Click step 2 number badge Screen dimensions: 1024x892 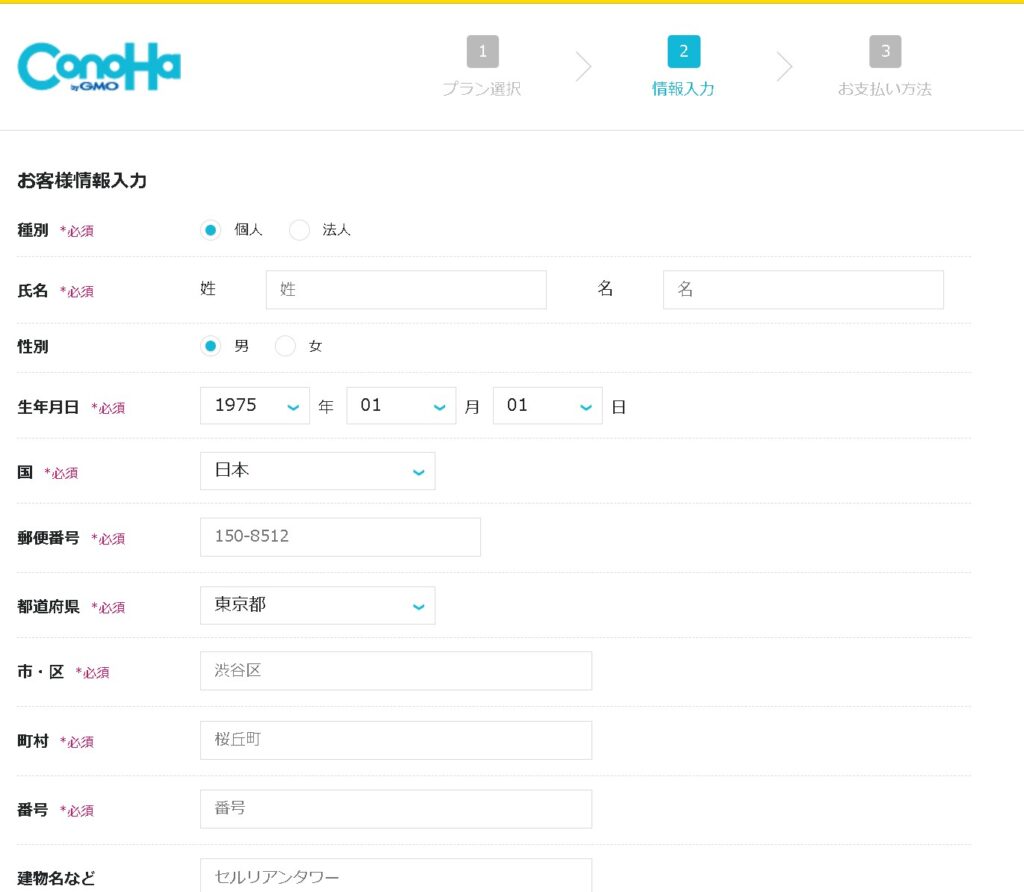coord(683,51)
